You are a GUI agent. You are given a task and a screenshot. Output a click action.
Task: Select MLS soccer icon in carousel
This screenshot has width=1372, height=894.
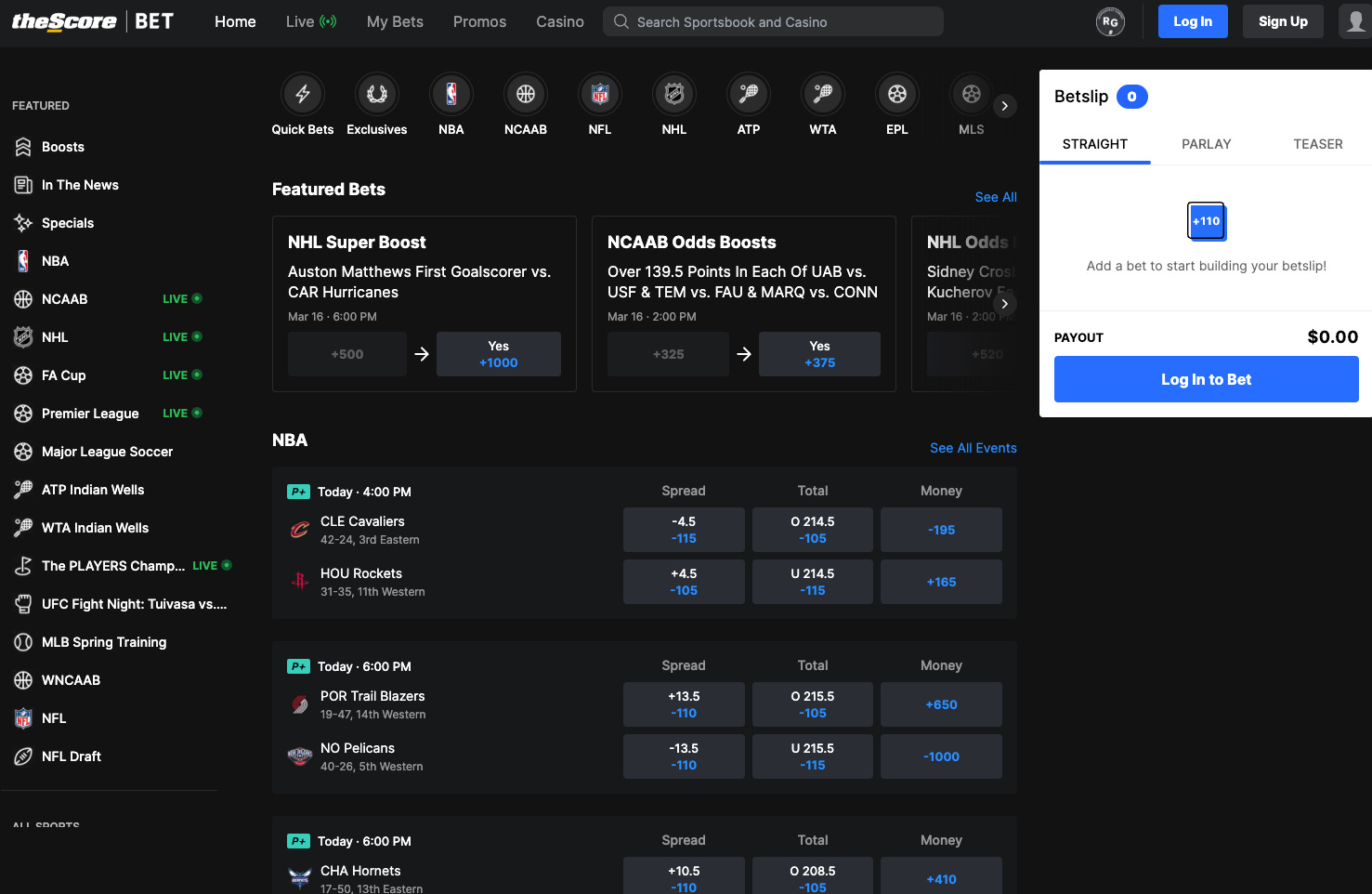point(972,94)
